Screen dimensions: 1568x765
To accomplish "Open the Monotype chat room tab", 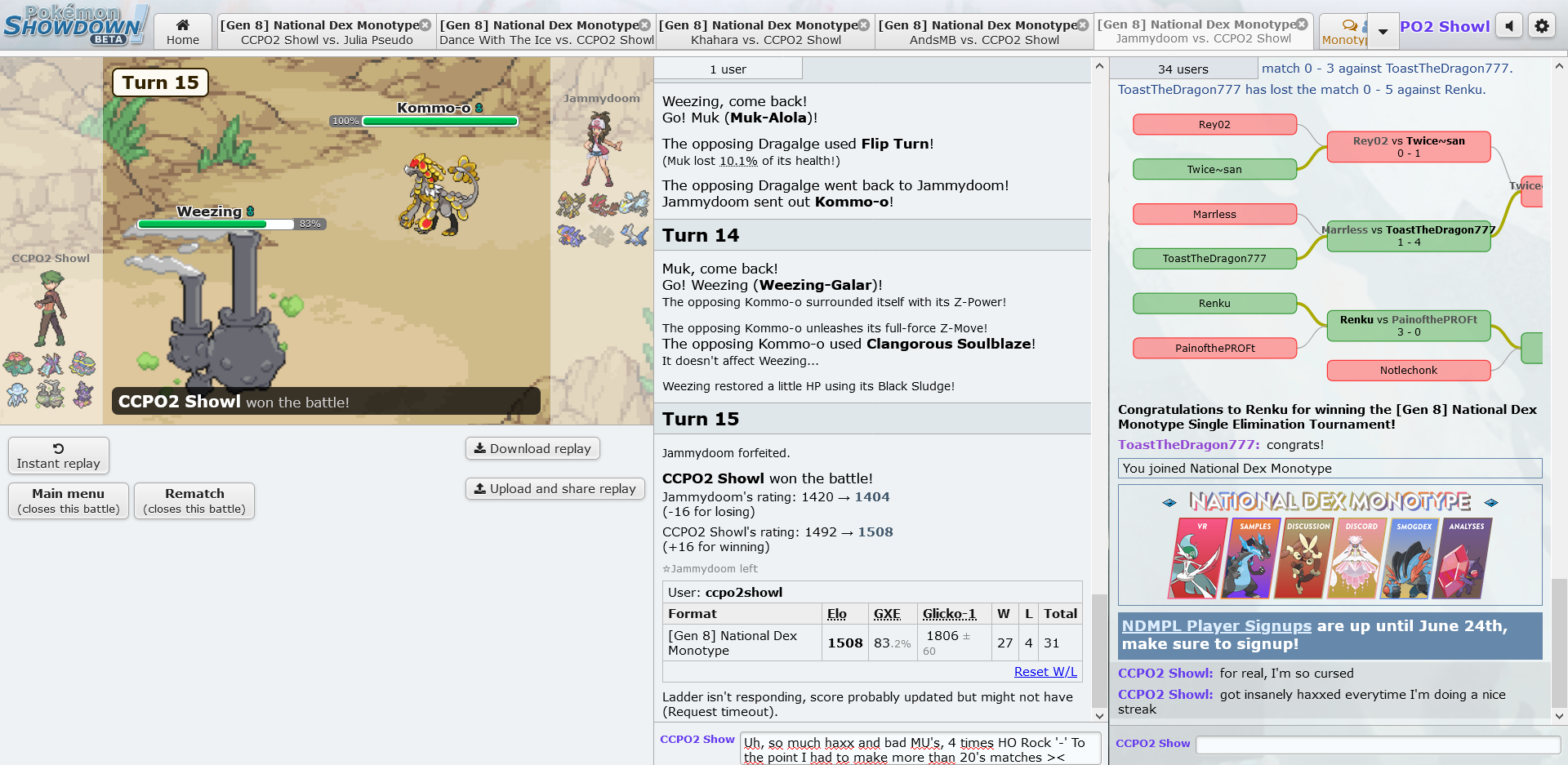I will (1343, 32).
